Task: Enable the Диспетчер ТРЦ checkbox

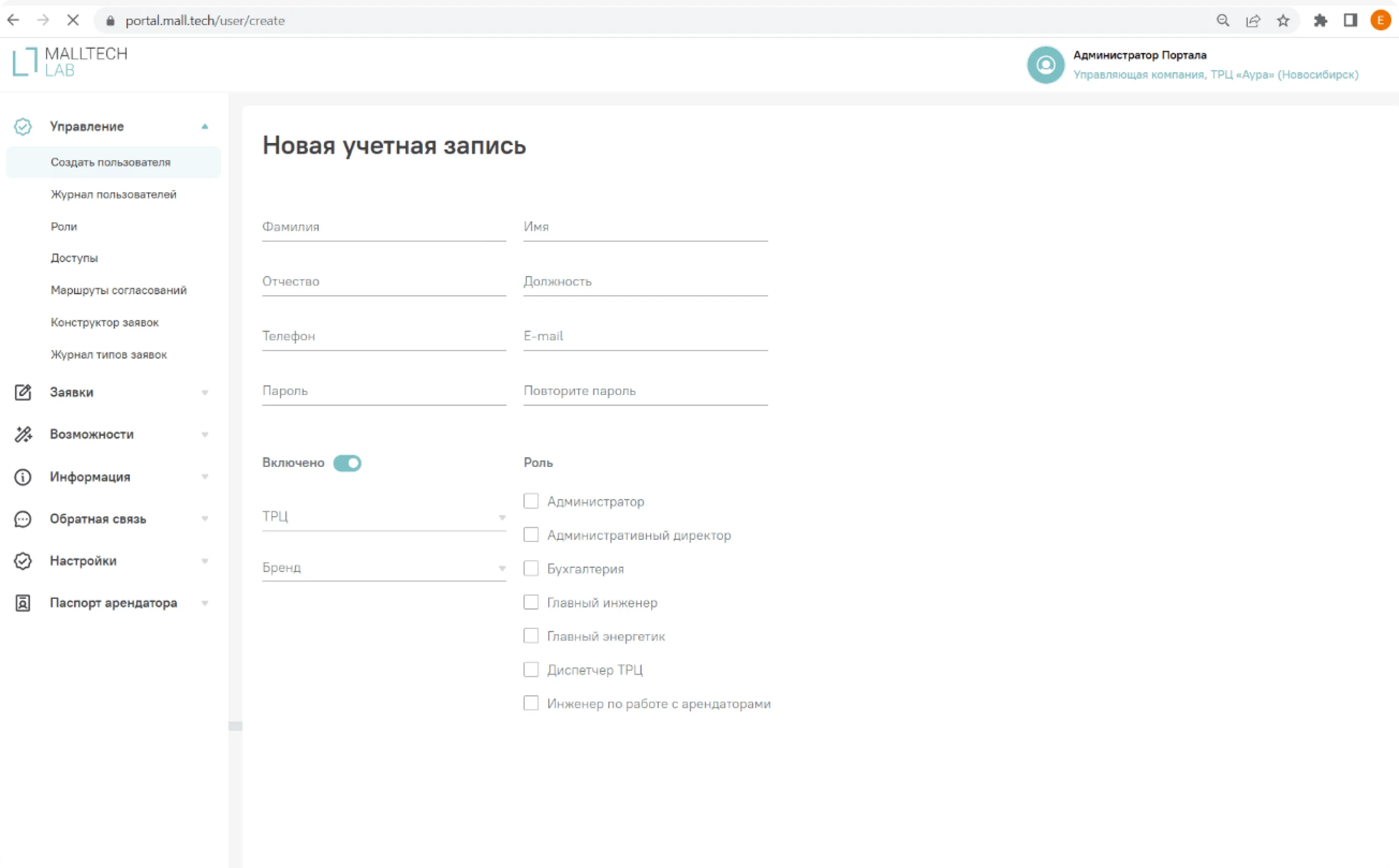Action: point(531,670)
